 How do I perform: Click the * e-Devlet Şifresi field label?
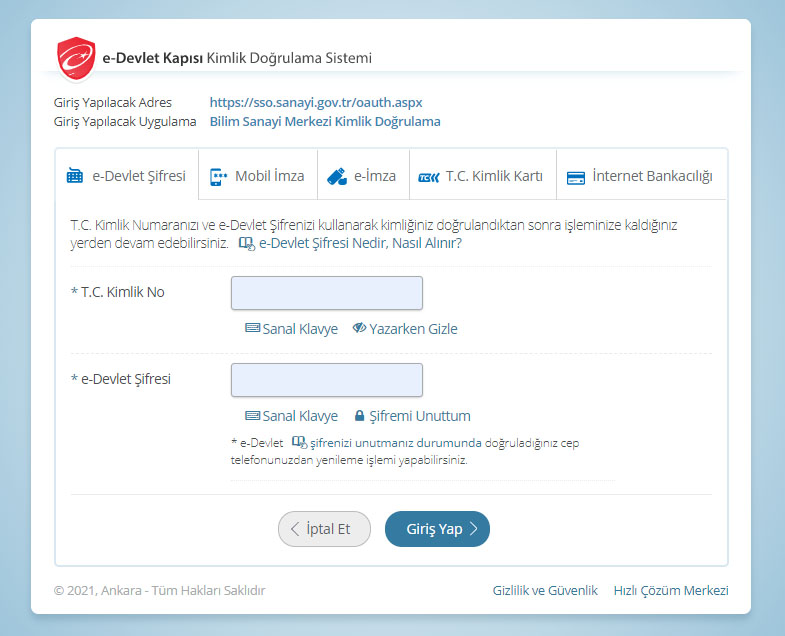(121, 379)
